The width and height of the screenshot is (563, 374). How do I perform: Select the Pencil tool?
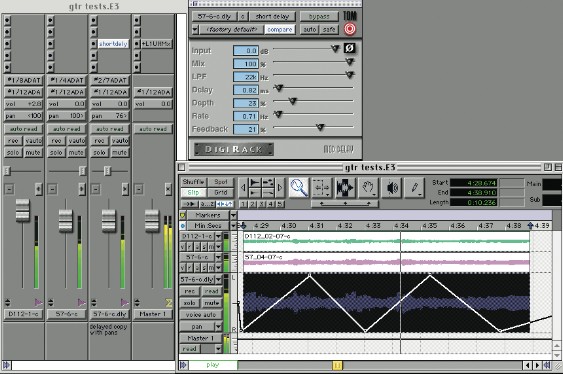415,188
